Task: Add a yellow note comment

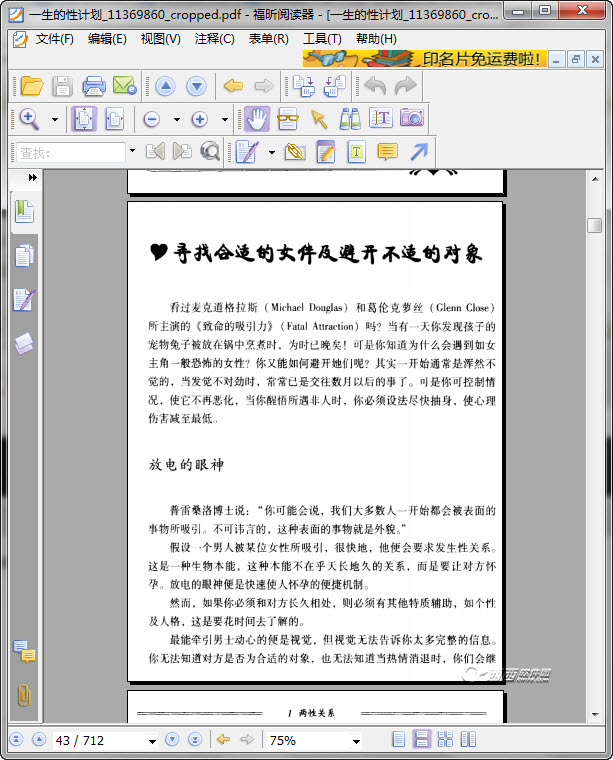Action: [387, 152]
